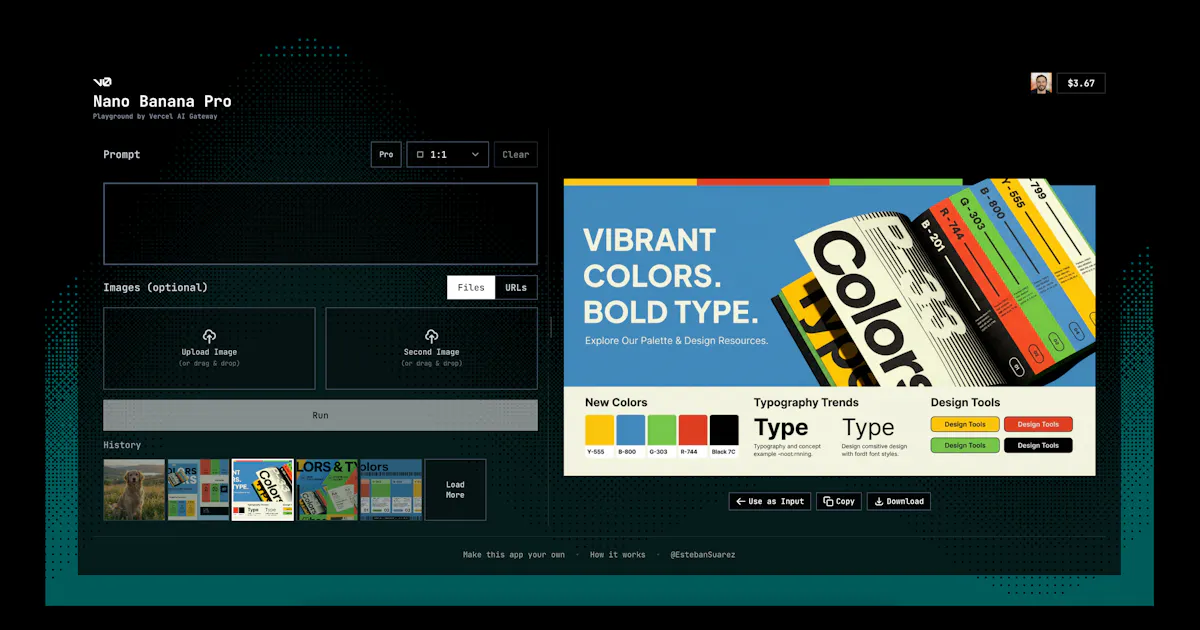This screenshot has height=630, width=1200.
Task: Click the Upload Image cloud icon
Action: click(209, 336)
